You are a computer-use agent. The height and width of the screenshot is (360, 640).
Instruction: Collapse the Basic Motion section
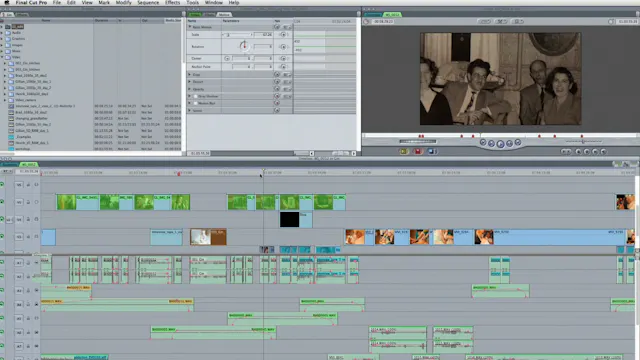pos(190,27)
